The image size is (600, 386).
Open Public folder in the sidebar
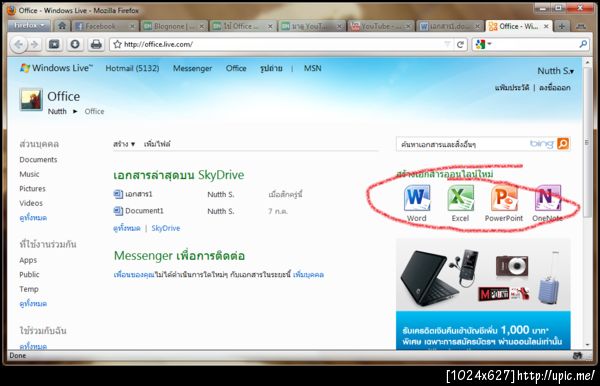point(29,275)
